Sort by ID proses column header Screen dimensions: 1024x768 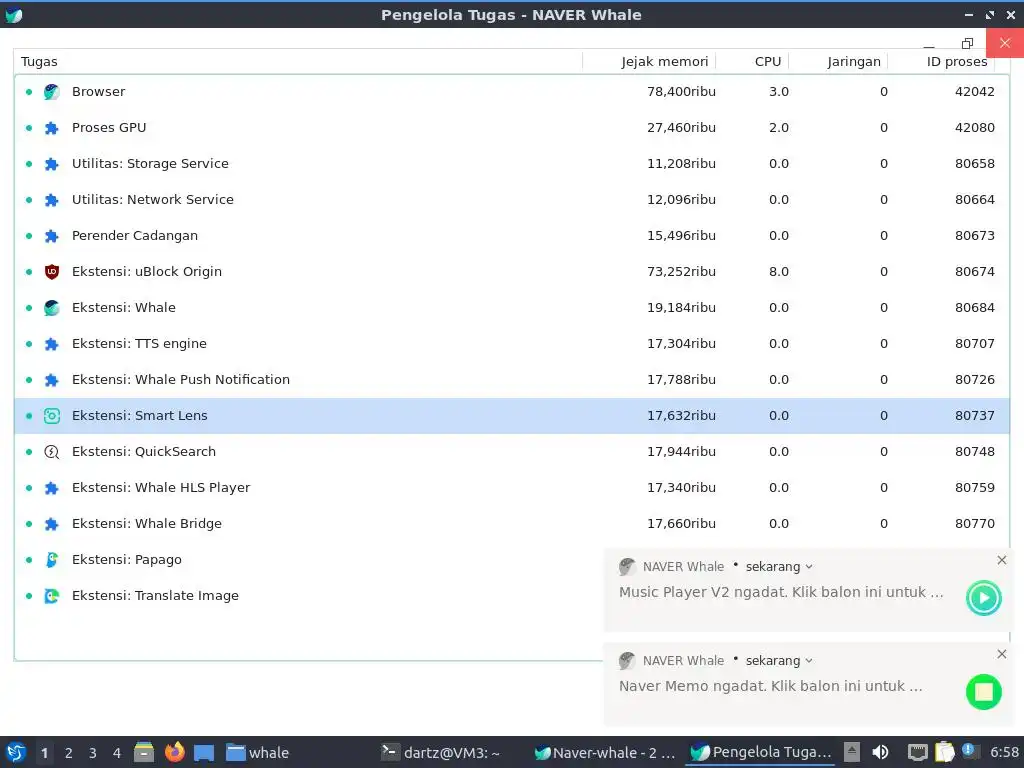click(941, 61)
